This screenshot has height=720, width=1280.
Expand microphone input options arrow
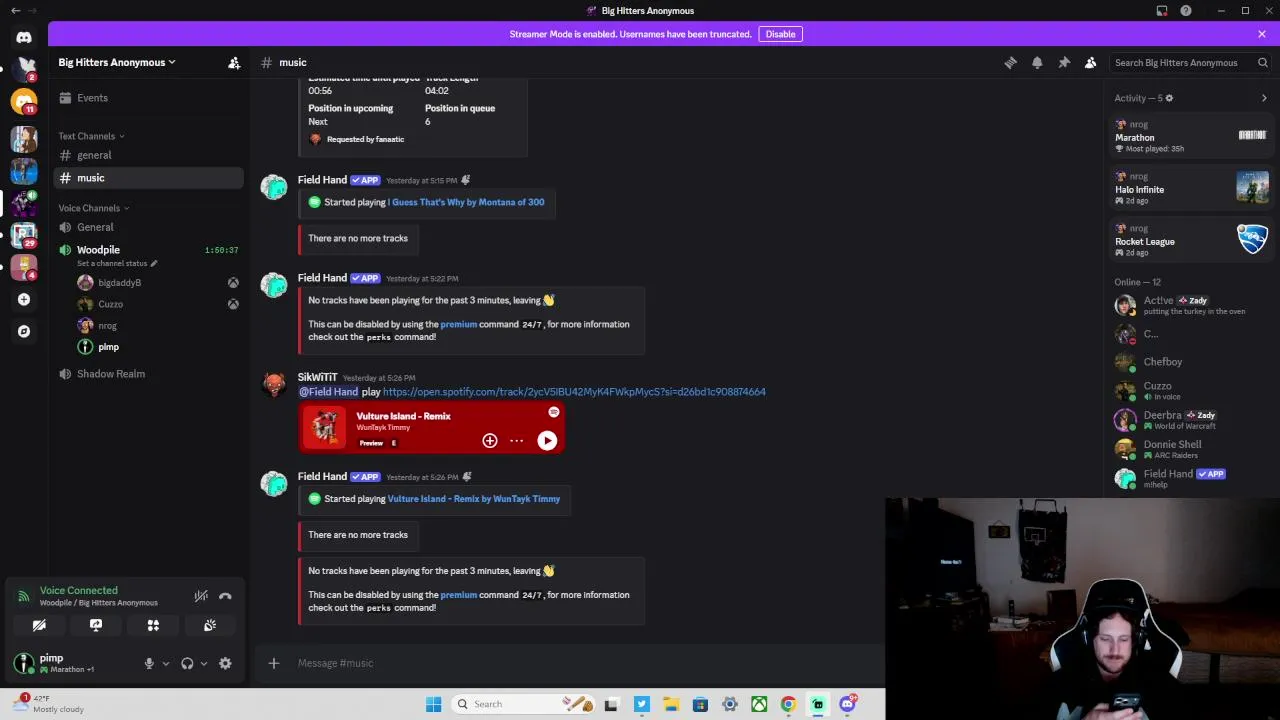point(166,663)
